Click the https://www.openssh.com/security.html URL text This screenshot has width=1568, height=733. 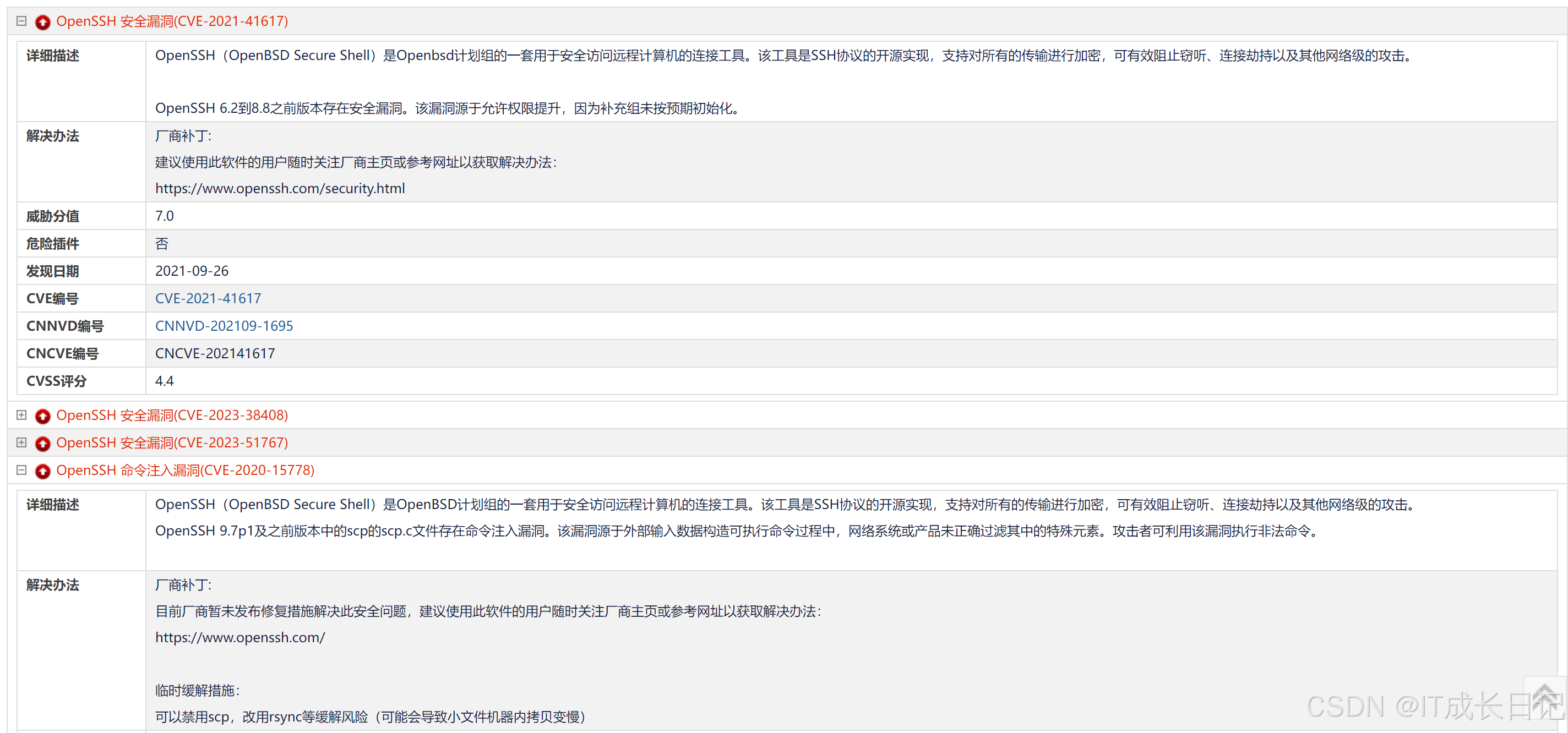tap(280, 188)
